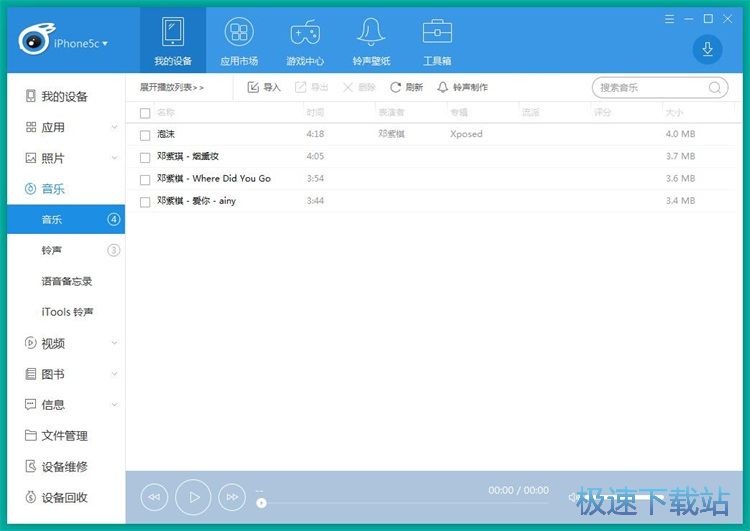Image resolution: width=750 pixels, height=531 pixels.
Task: Check the 邓紫棋 4:05 song checkbox
Action: [145, 157]
